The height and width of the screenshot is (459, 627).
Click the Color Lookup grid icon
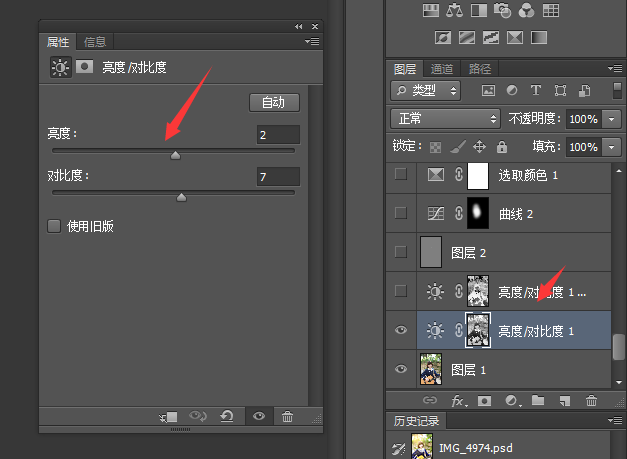(x=551, y=10)
